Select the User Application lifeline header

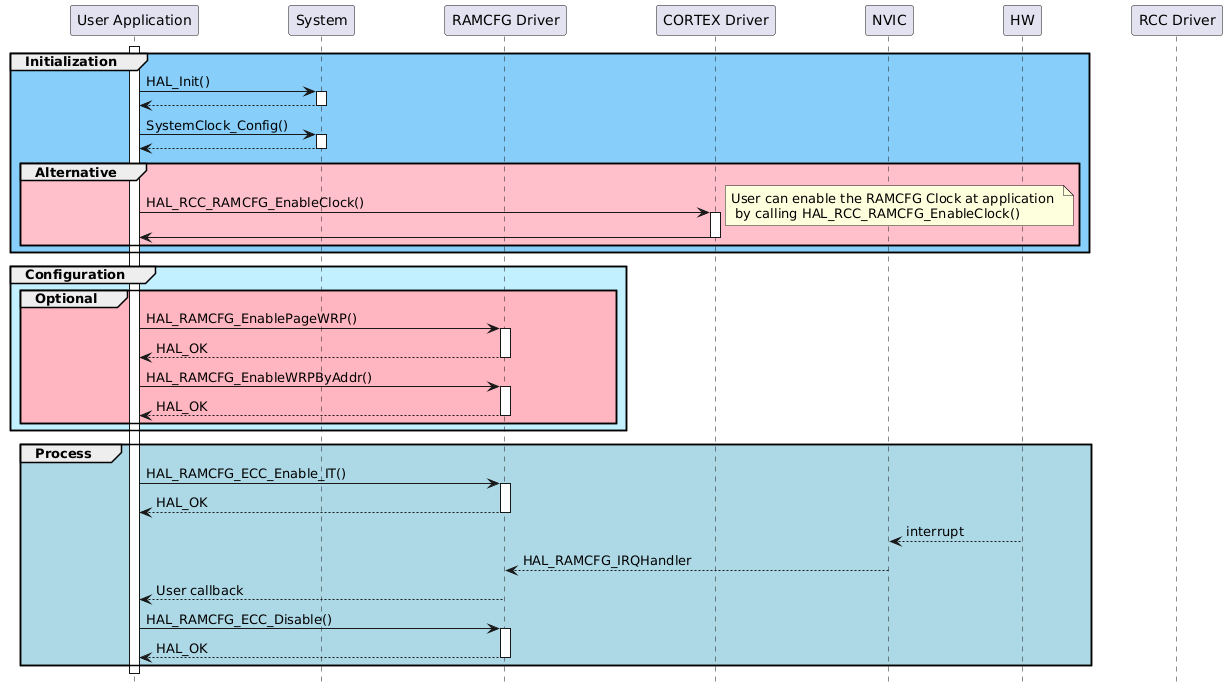click(x=134, y=20)
